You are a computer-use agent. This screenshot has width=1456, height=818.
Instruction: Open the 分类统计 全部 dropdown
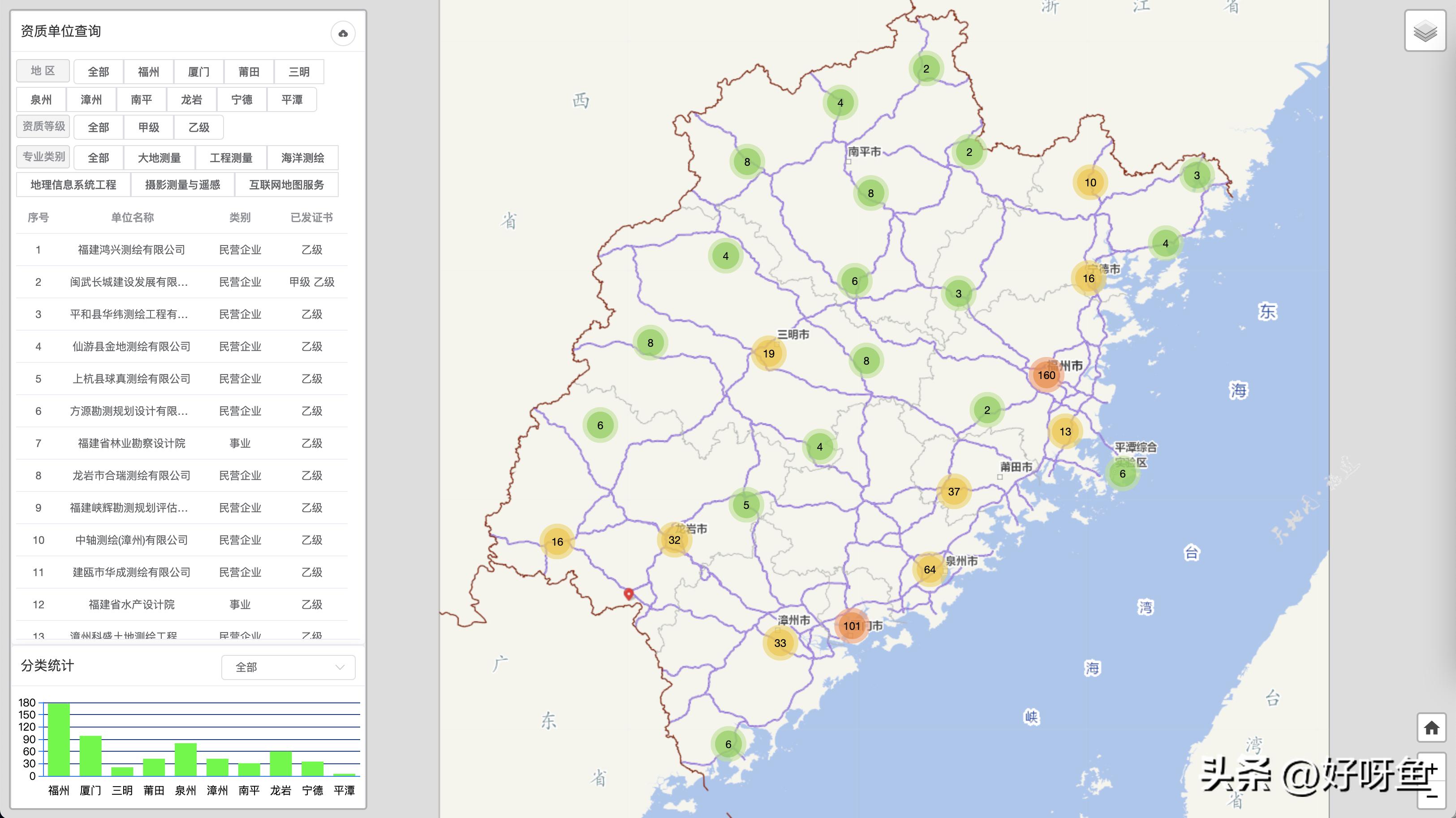click(x=288, y=667)
